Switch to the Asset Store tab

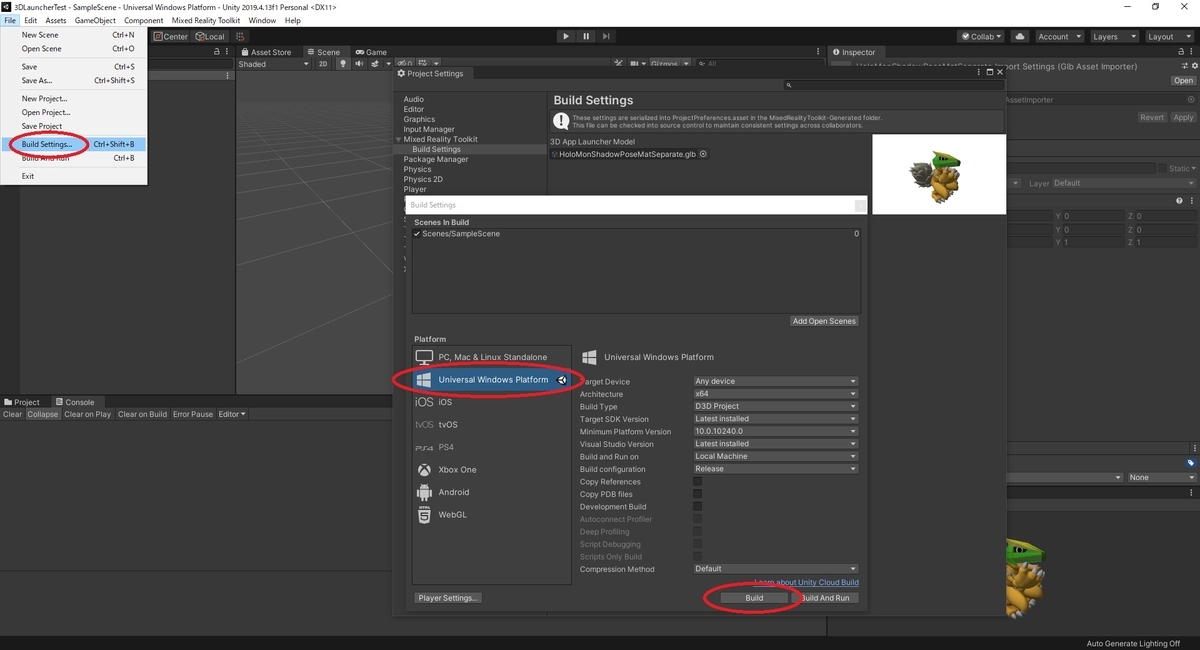point(265,52)
